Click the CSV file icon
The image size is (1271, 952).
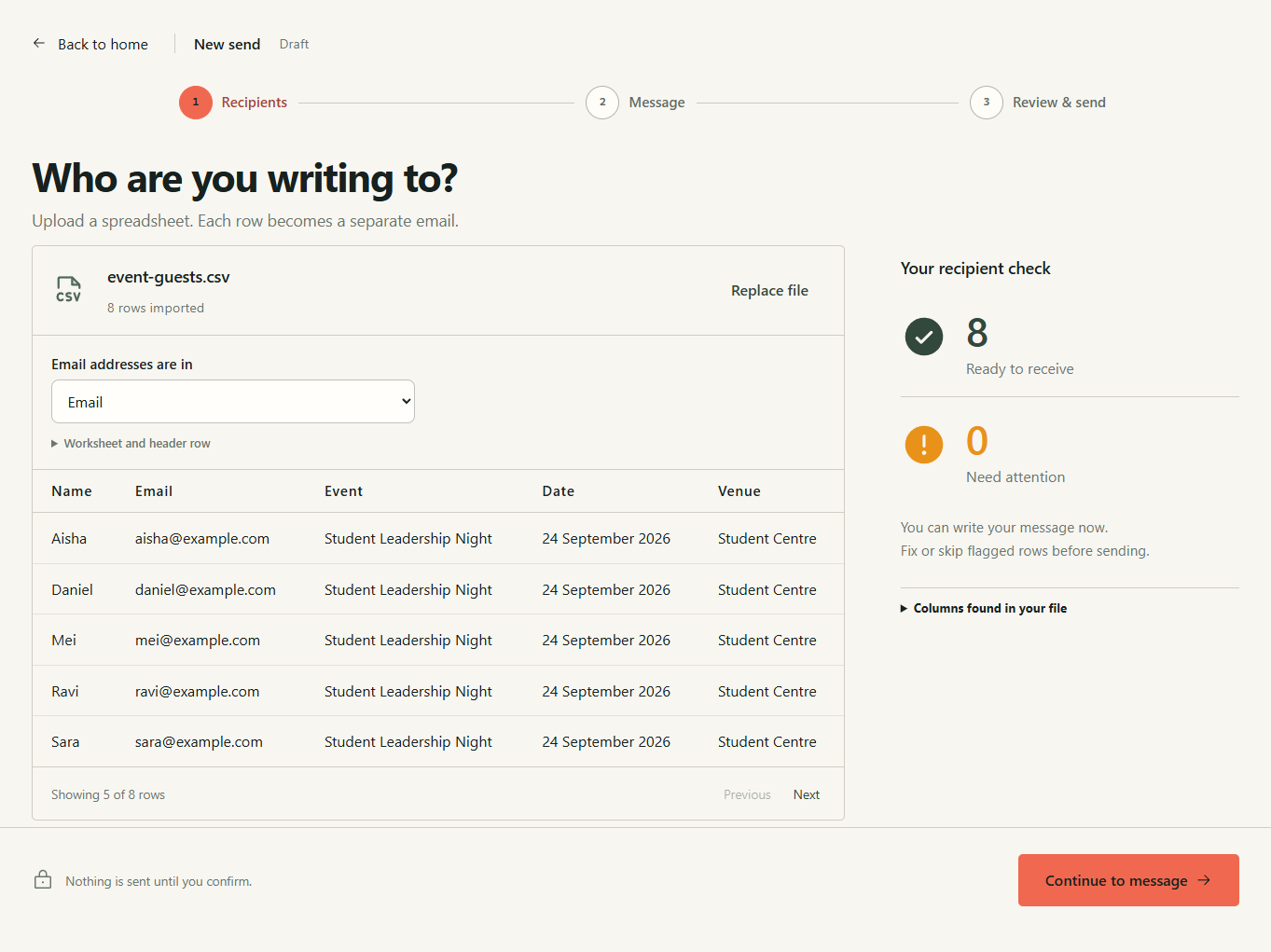pyautogui.click(x=69, y=289)
